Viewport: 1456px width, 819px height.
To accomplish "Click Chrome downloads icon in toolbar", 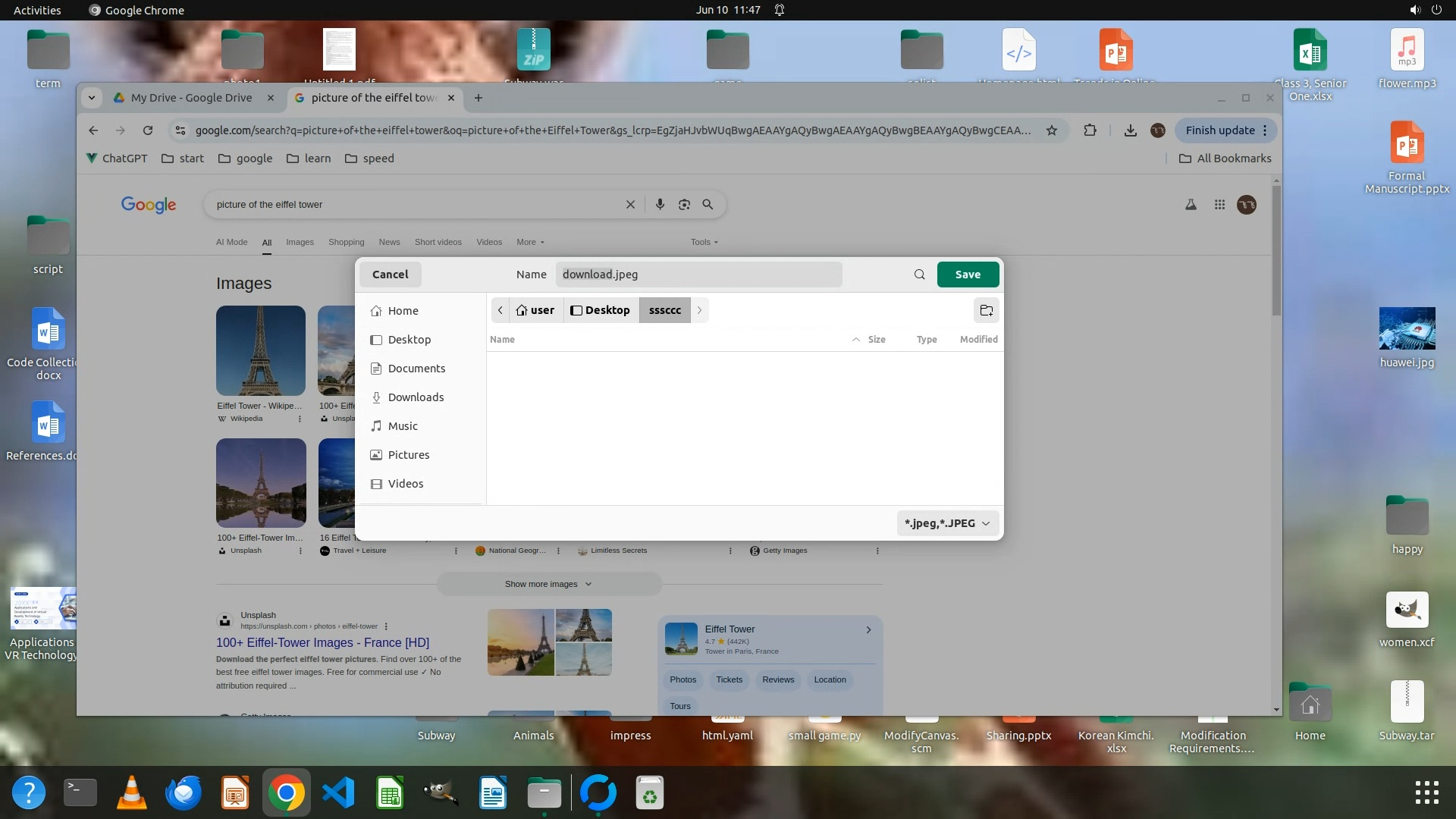I will (x=1130, y=130).
